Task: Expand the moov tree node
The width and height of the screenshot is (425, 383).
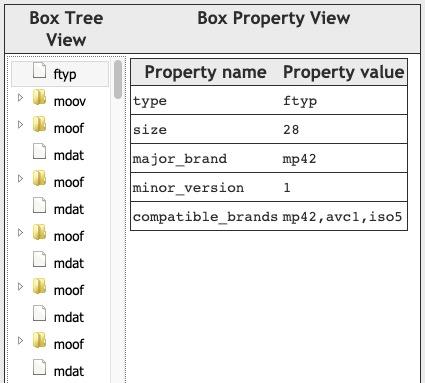Action: tap(20, 98)
